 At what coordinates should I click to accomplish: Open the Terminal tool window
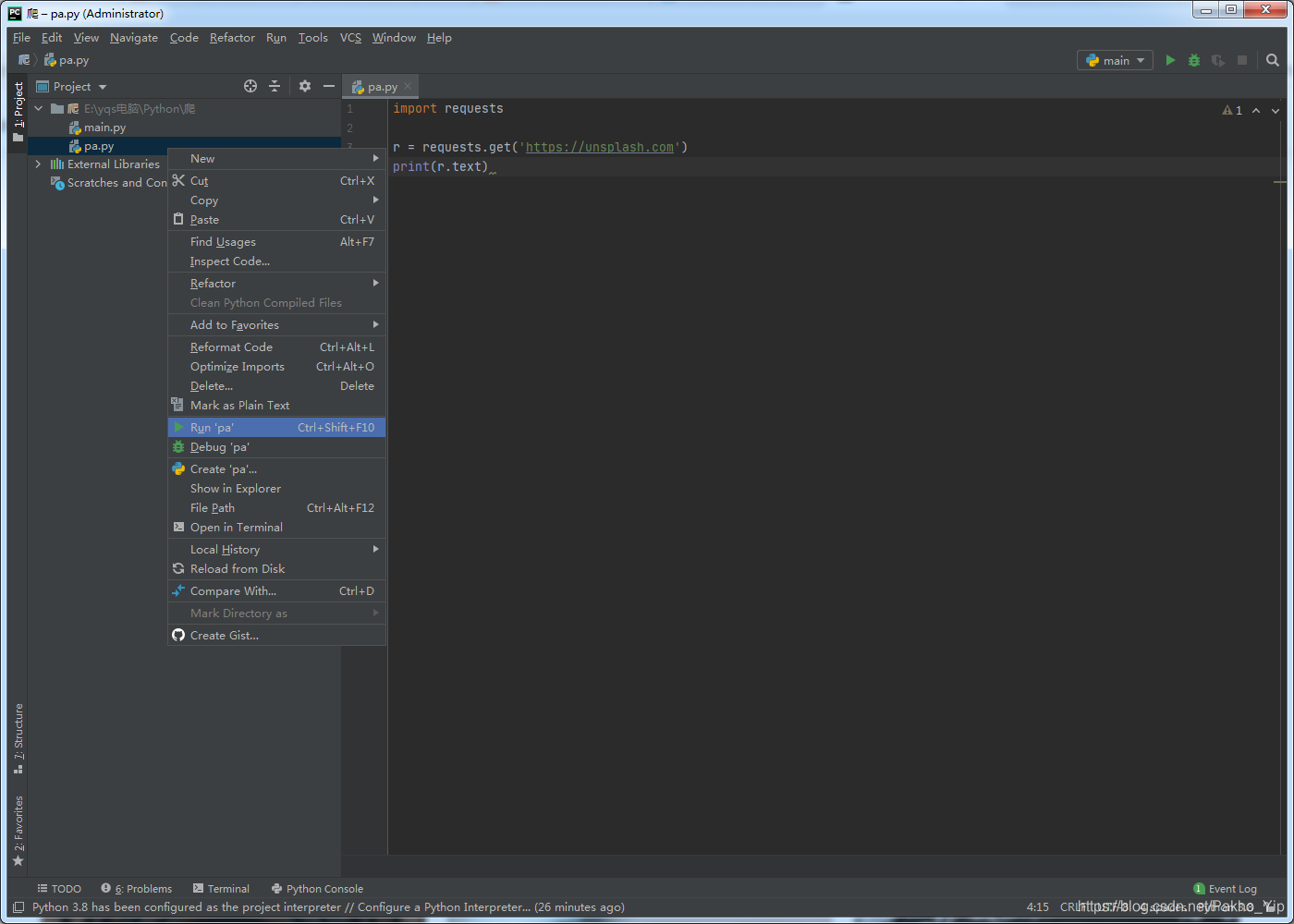(x=221, y=889)
